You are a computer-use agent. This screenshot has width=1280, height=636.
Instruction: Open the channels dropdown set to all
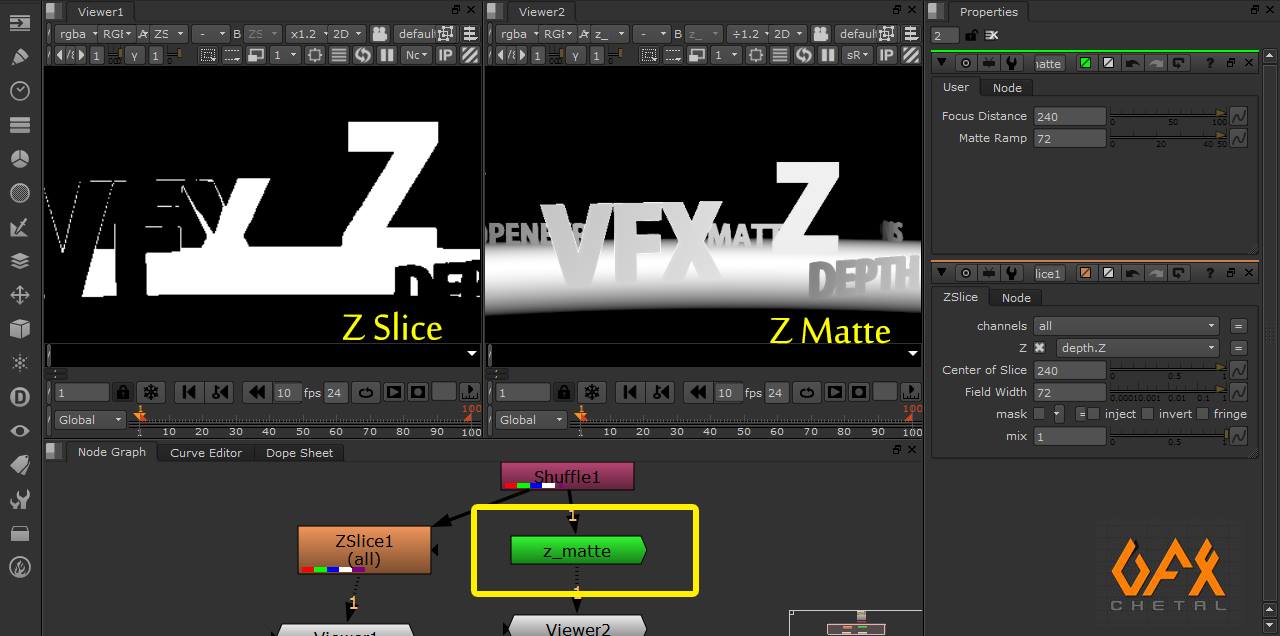pos(1126,326)
